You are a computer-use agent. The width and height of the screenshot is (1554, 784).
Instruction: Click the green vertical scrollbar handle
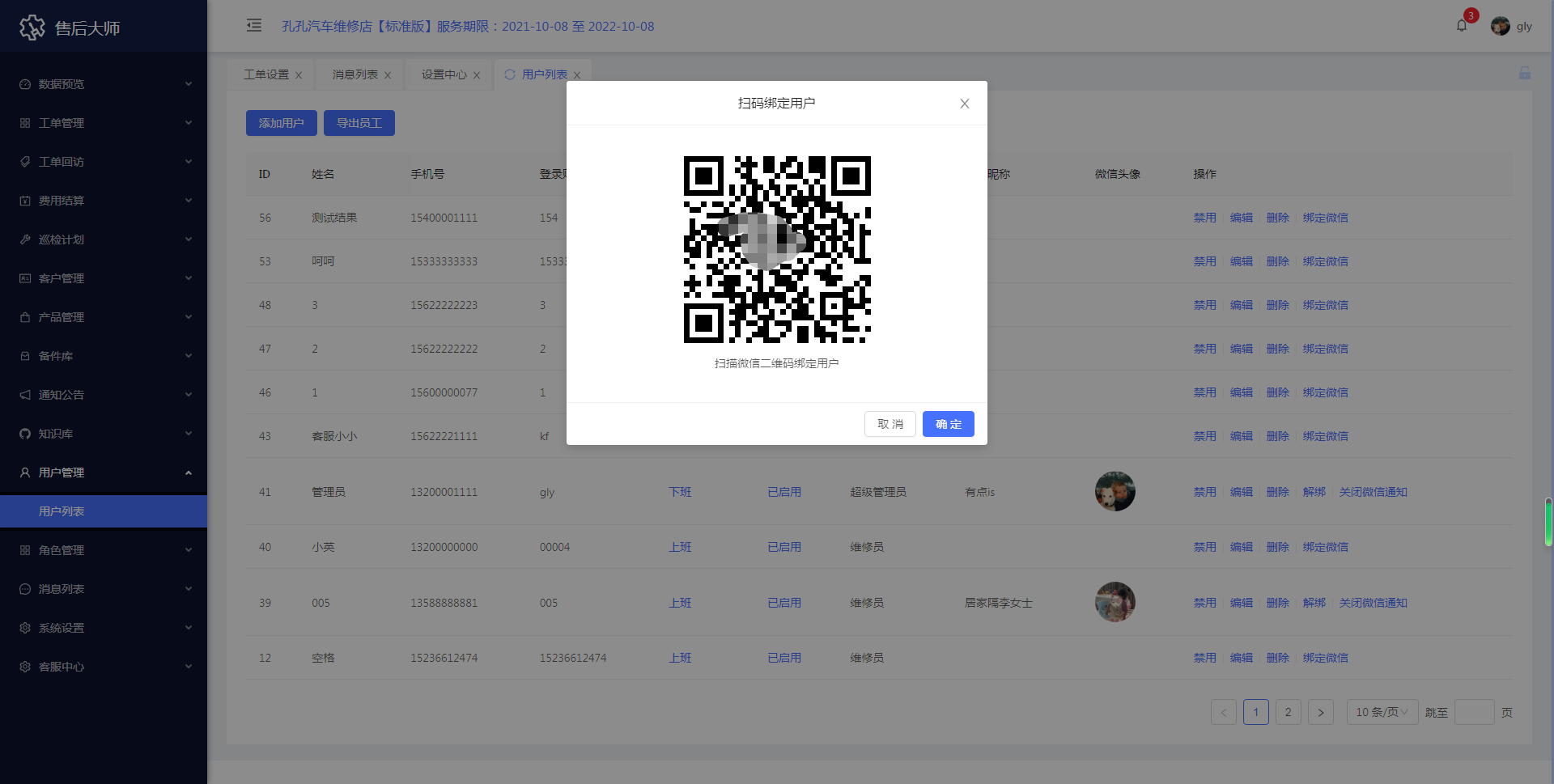[x=1548, y=523]
